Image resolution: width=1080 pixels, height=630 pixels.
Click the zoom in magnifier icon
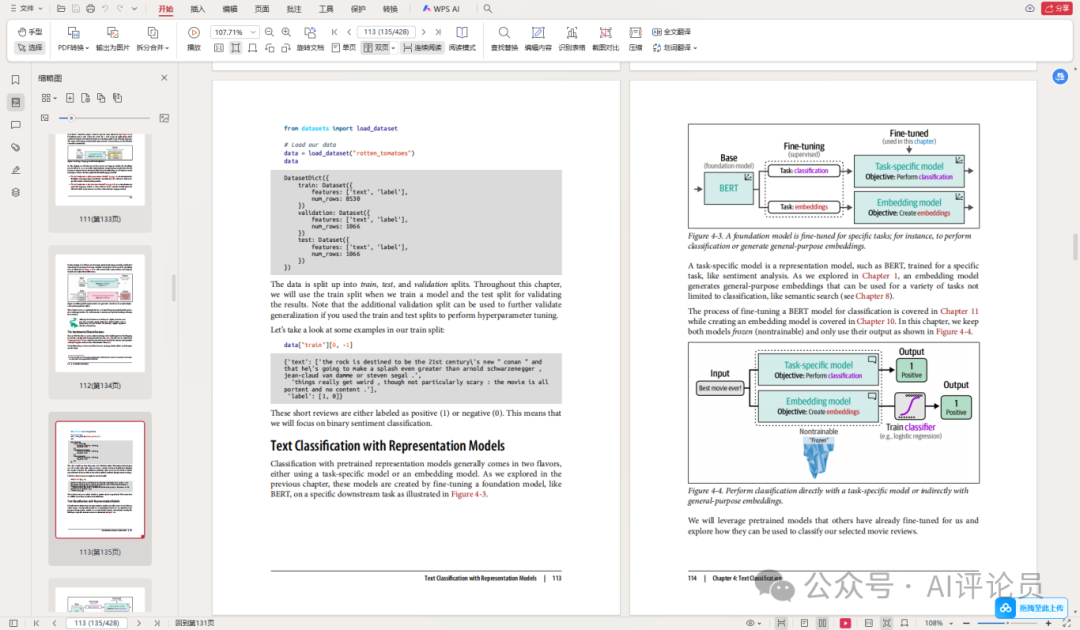(x=287, y=32)
